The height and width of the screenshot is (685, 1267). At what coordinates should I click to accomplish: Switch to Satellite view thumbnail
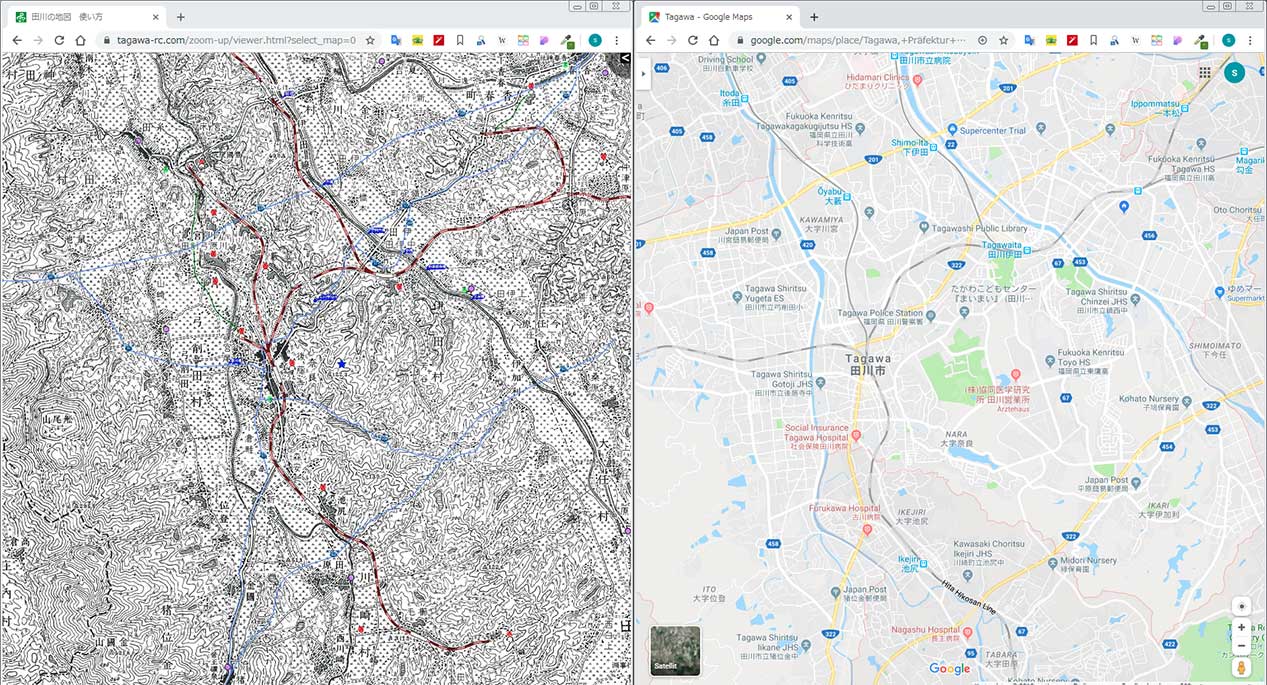click(675, 650)
